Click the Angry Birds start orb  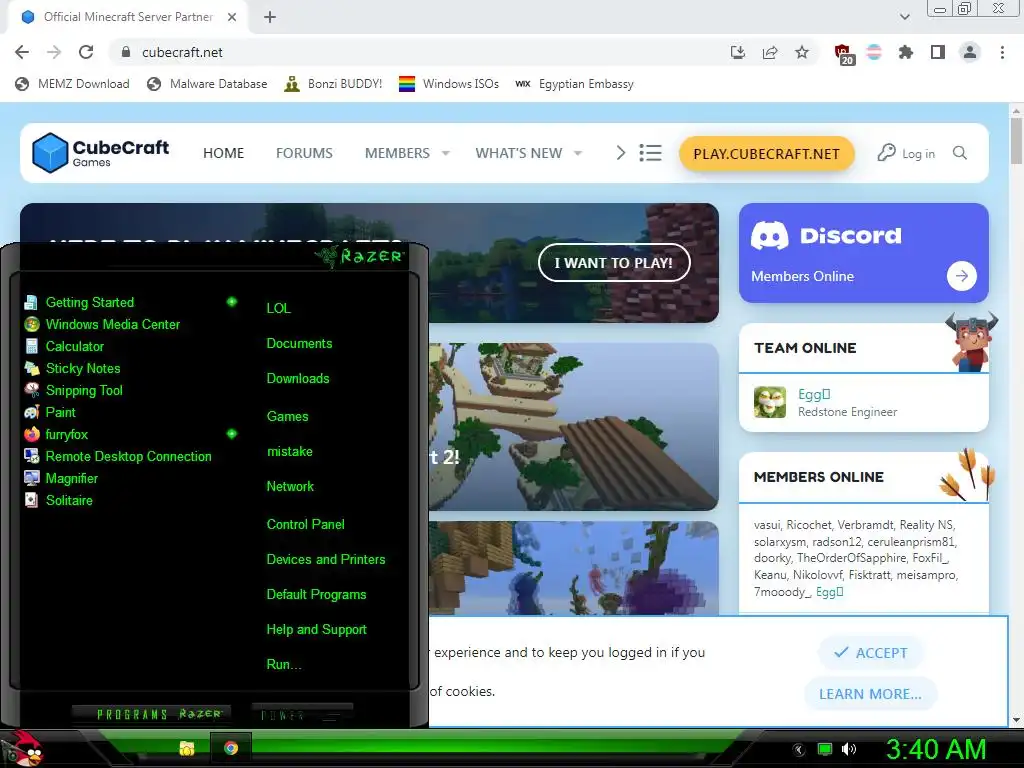click(x=23, y=748)
